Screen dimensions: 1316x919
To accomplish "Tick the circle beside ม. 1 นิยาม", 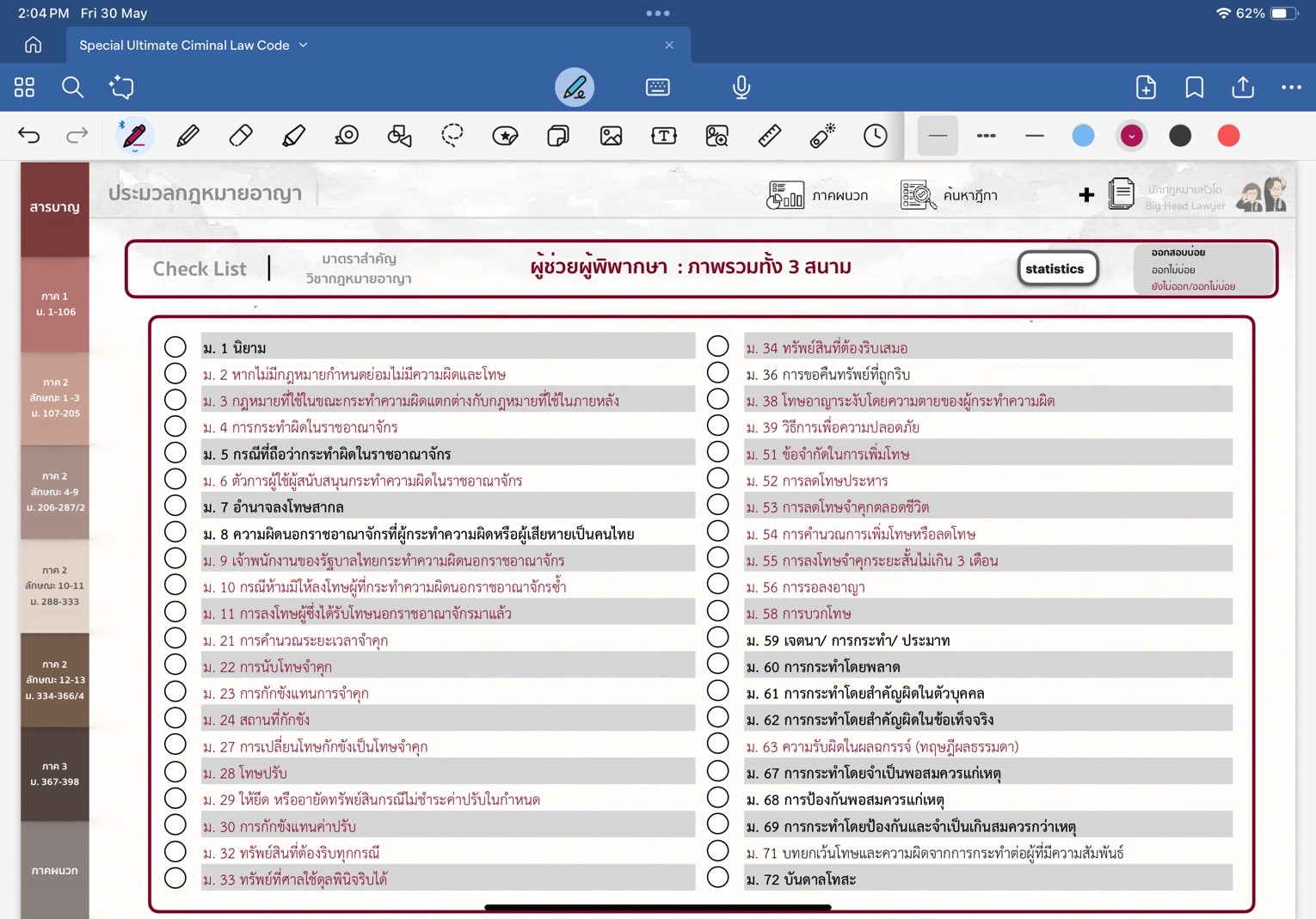I will (x=175, y=346).
